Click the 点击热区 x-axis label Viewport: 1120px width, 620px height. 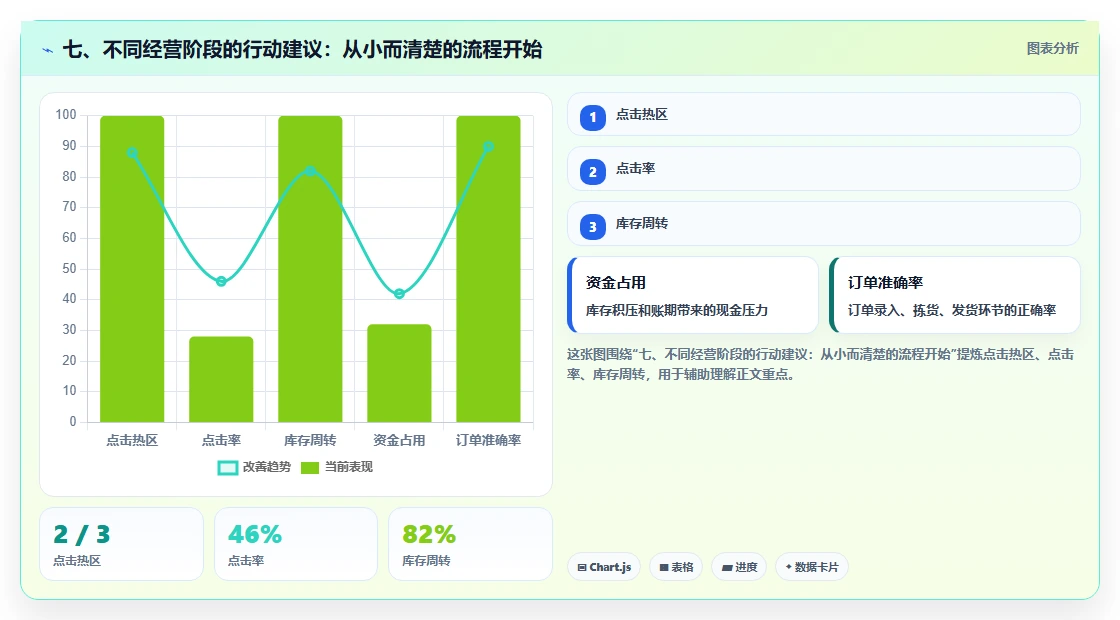pos(132,441)
